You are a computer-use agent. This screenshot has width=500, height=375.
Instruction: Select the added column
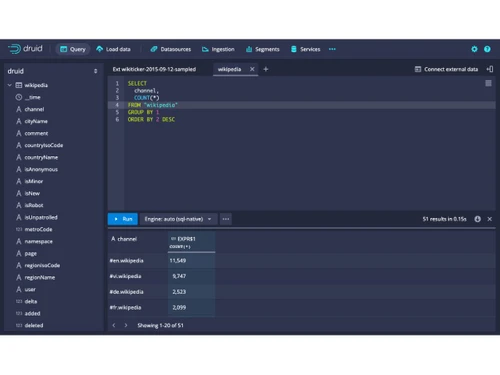(32, 313)
